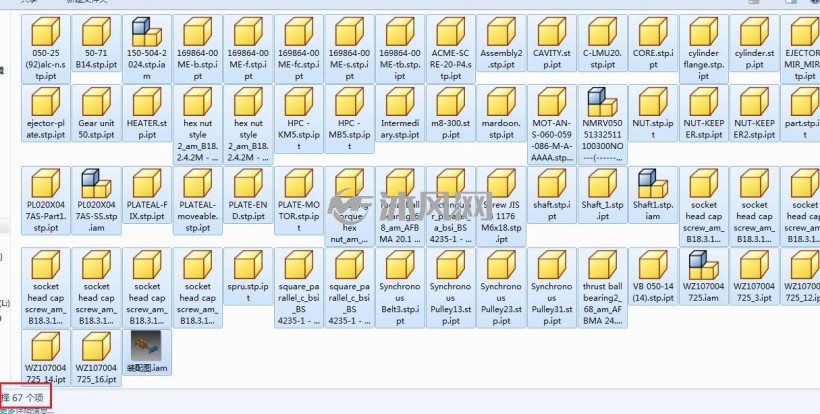Image resolution: width=820 pixels, height=414 pixels.
Task: Select the PL020X047AS-Part1.stp.ipt file
Action: pyautogui.click(x=45, y=200)
